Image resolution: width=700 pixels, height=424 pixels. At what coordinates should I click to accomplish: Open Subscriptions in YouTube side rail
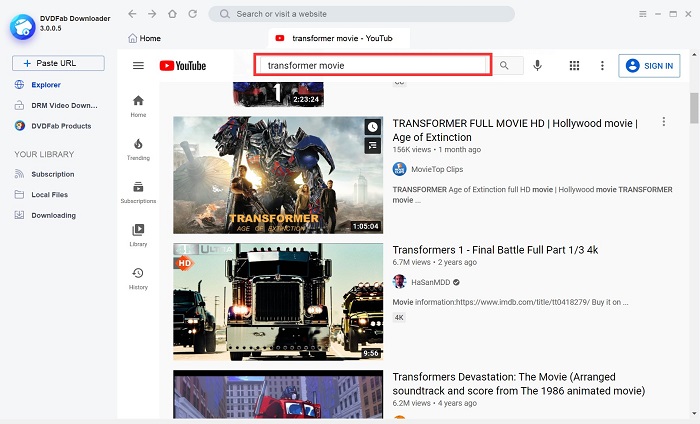point(138,192)
